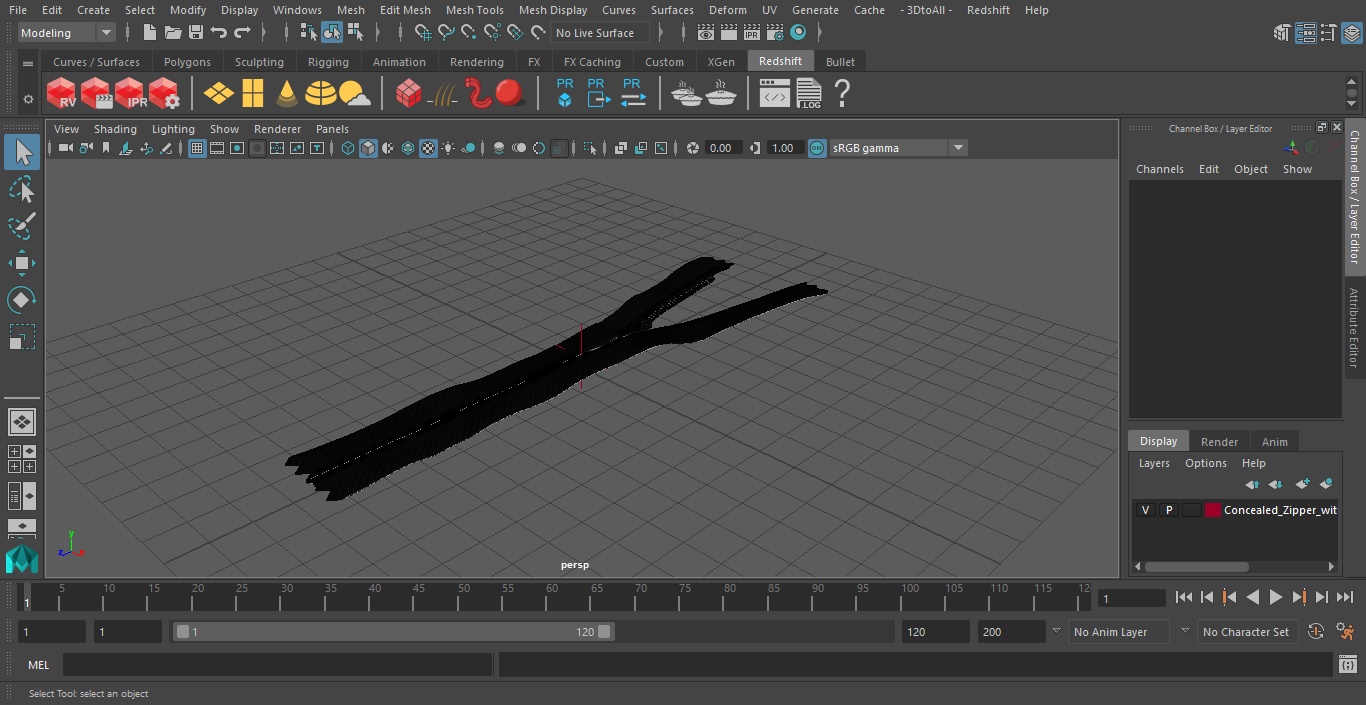1366x705 pixels.
Task: Toggle film gate viewport icon
Action: pyautogui.click(x=217, y=148)
